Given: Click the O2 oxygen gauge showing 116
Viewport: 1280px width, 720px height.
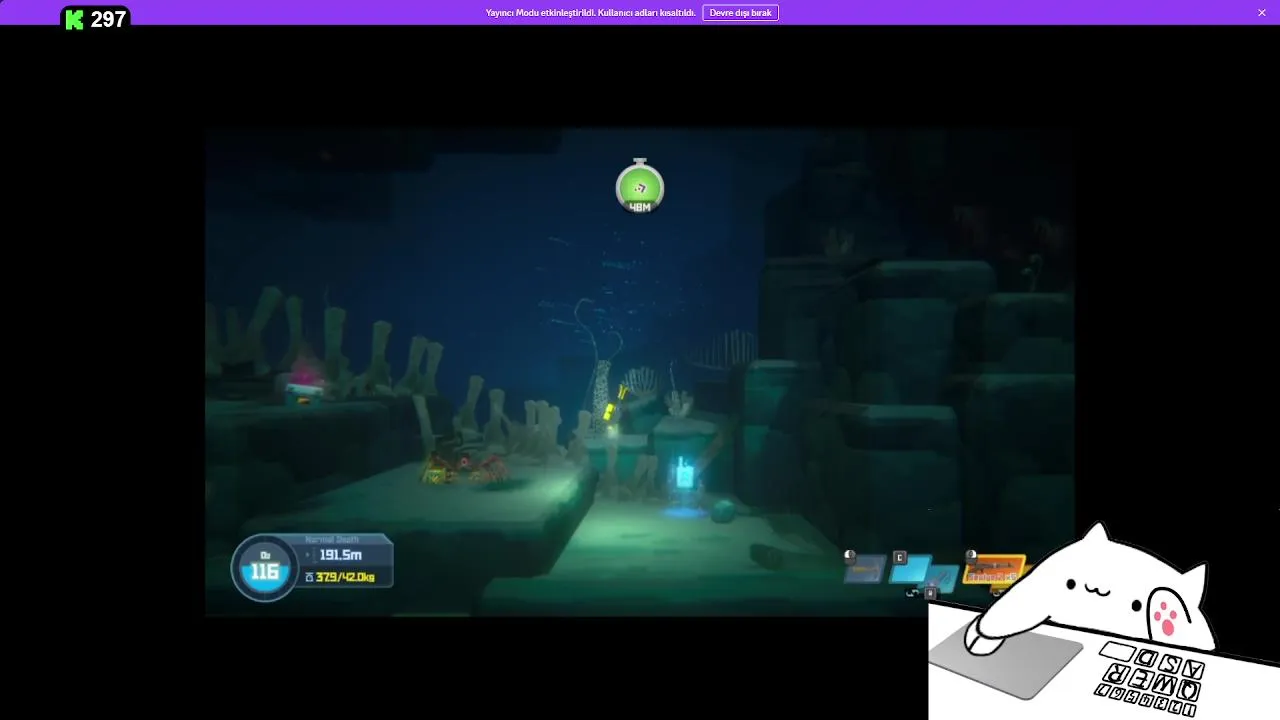Looking at the screenshot, I should point(265,568).
